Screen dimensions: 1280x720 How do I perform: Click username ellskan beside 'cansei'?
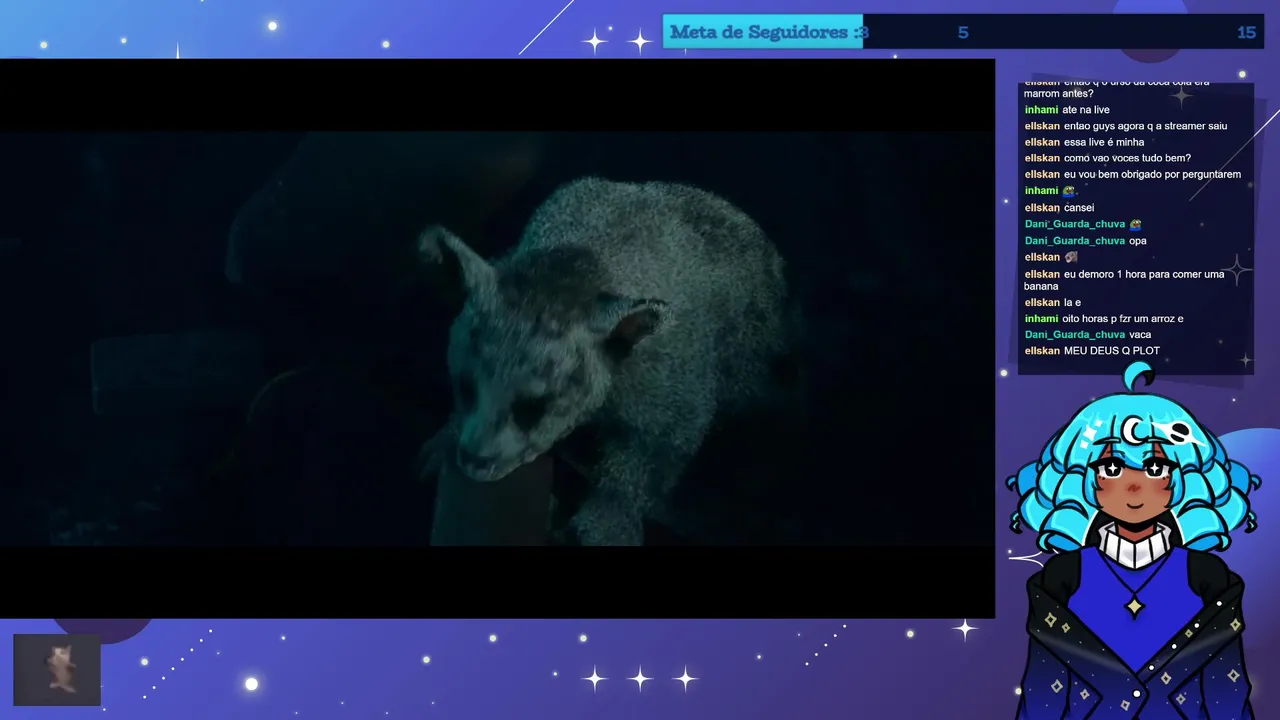[1042, 208]
